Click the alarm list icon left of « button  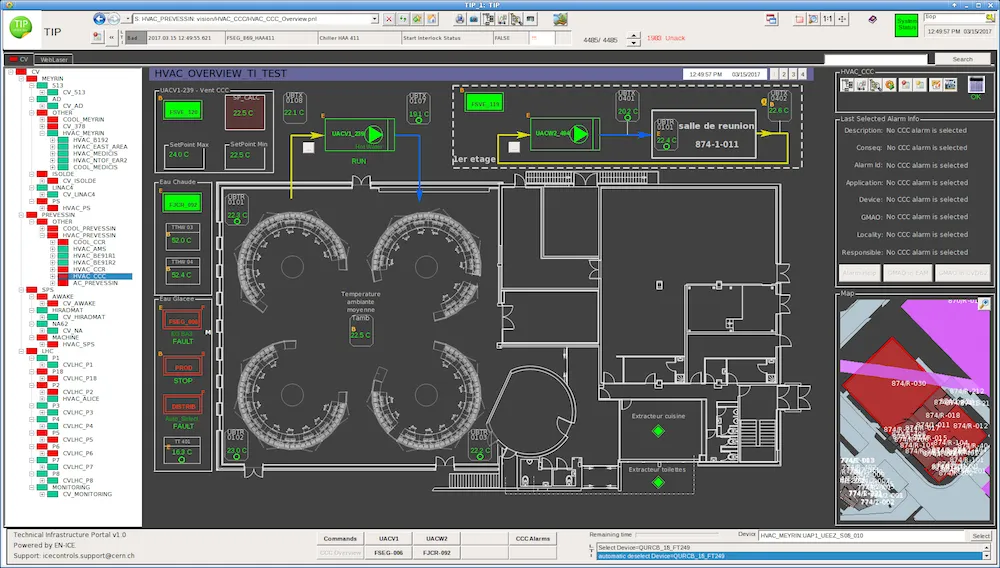(98, 38)
